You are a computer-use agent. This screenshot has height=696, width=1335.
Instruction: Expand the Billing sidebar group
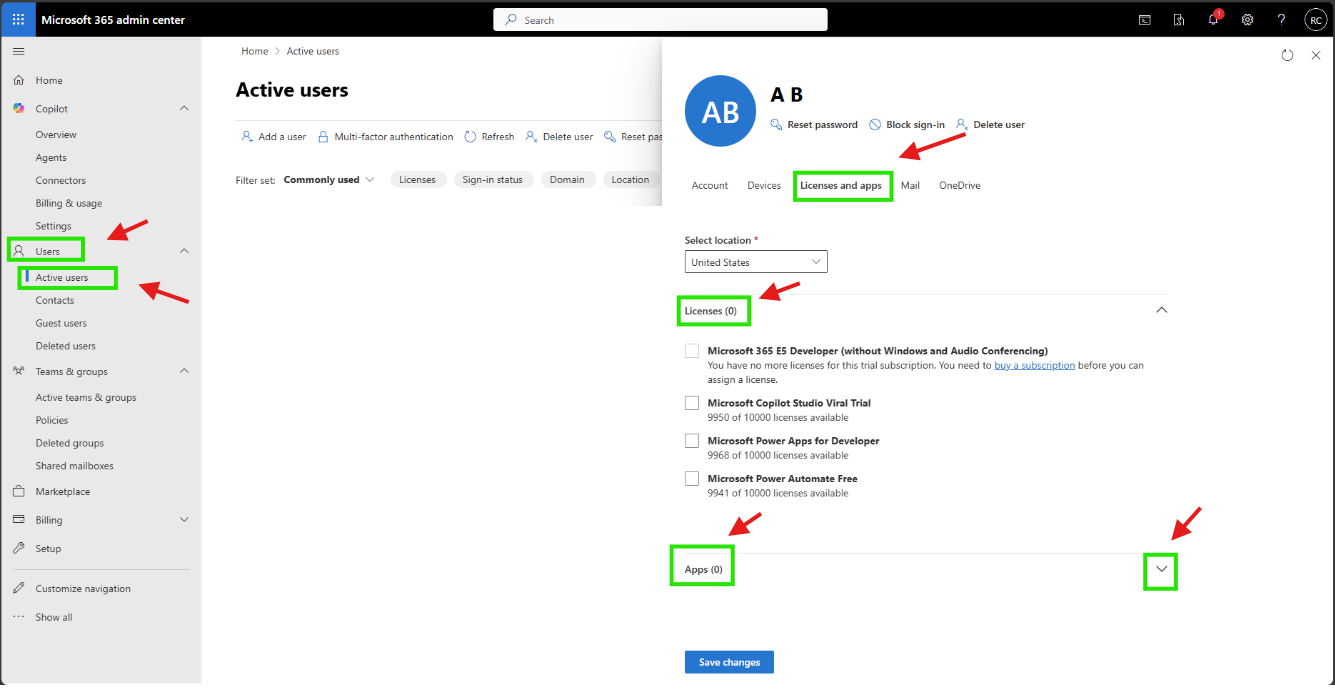(x=184, y=520)
